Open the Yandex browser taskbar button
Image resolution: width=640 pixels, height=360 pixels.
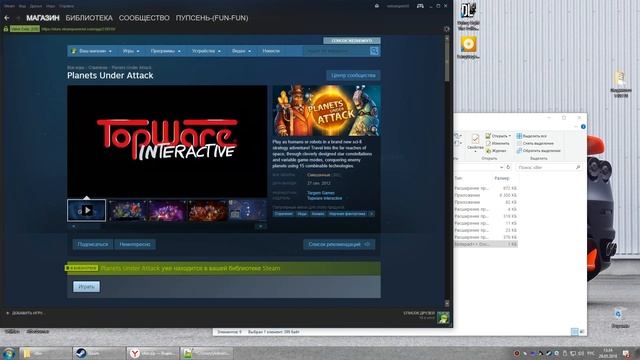click(152, 353)
